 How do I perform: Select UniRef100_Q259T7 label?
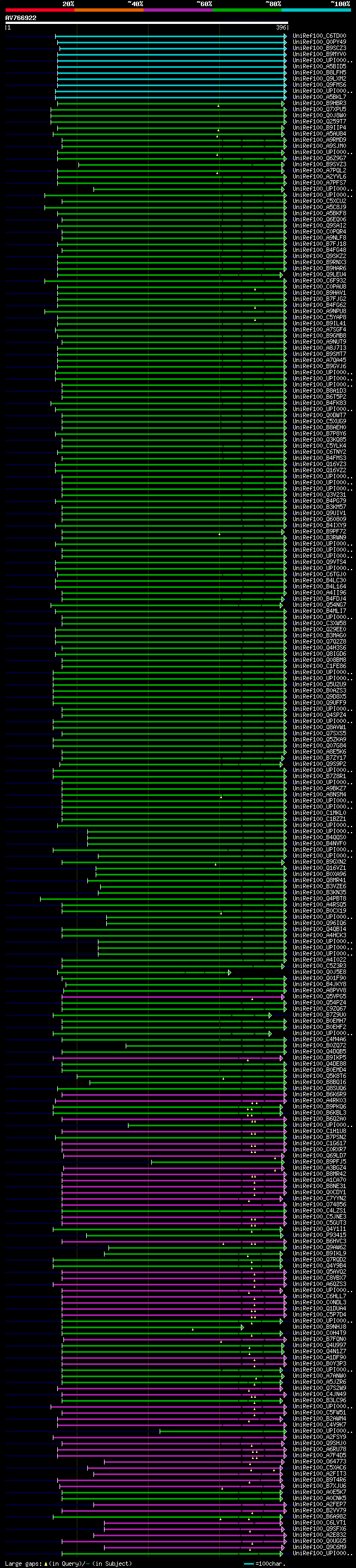coord(319,122)
